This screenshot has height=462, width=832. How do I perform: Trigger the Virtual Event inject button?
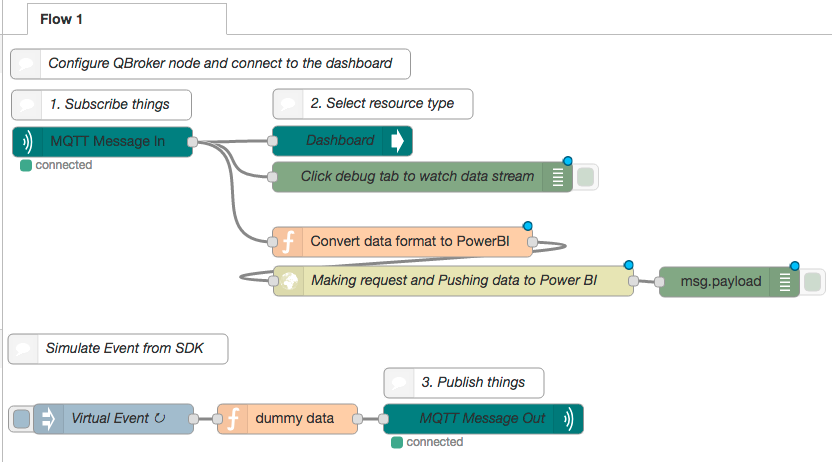tap(19, 418)
